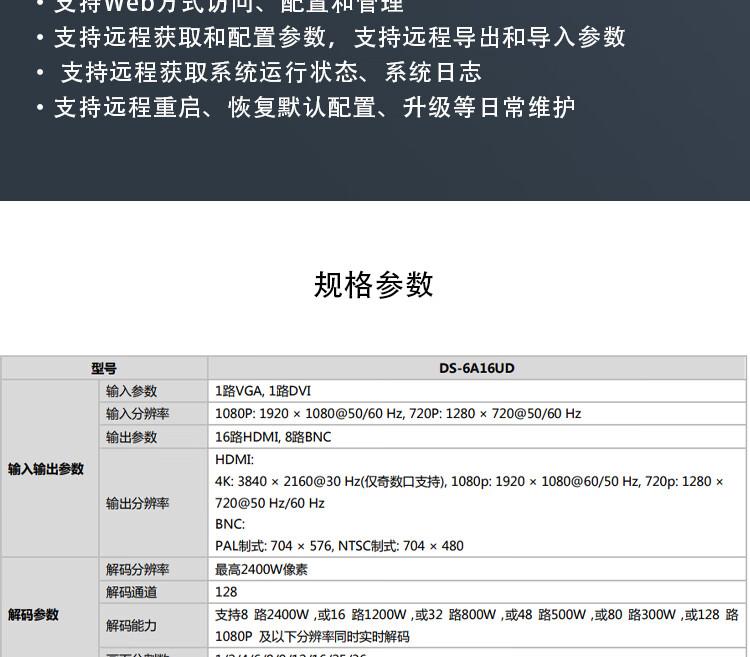Select the 解码分辨率 row label
This screenshot has height=657, width=750.
[x=137, y=569]
